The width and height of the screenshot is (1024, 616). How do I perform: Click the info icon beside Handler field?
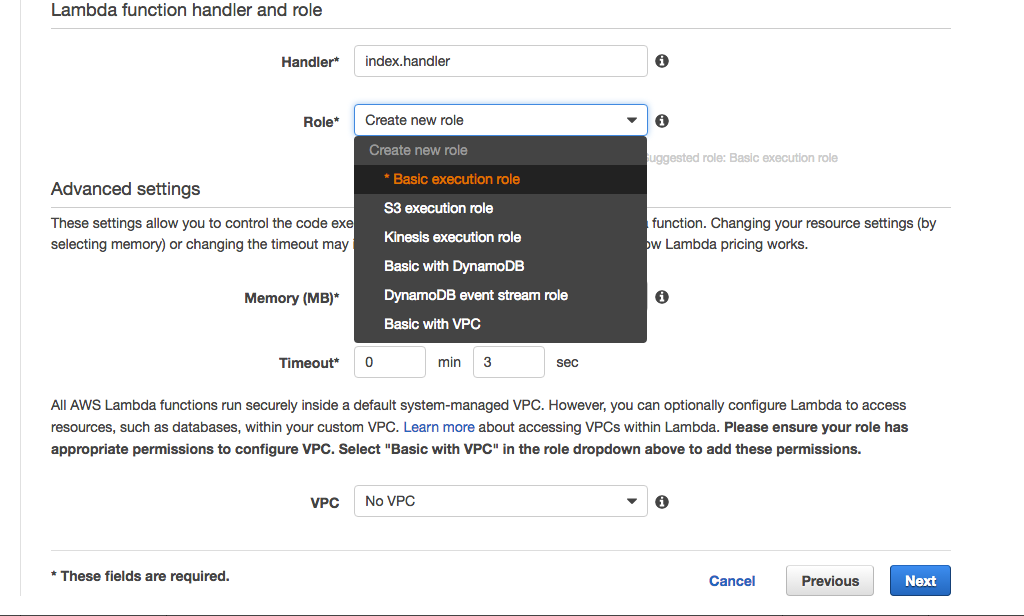661,61
